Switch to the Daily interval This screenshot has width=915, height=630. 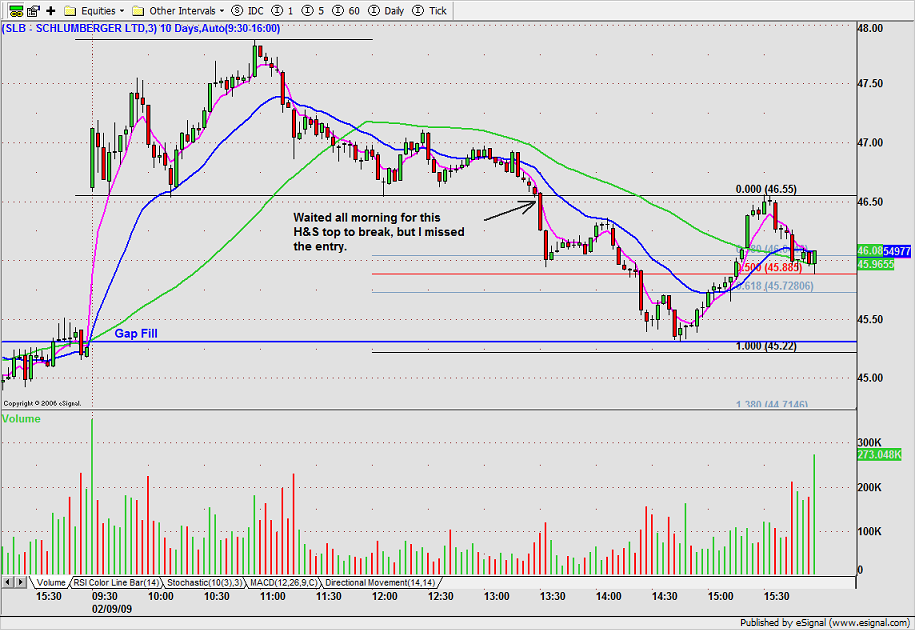click(386, 10)
